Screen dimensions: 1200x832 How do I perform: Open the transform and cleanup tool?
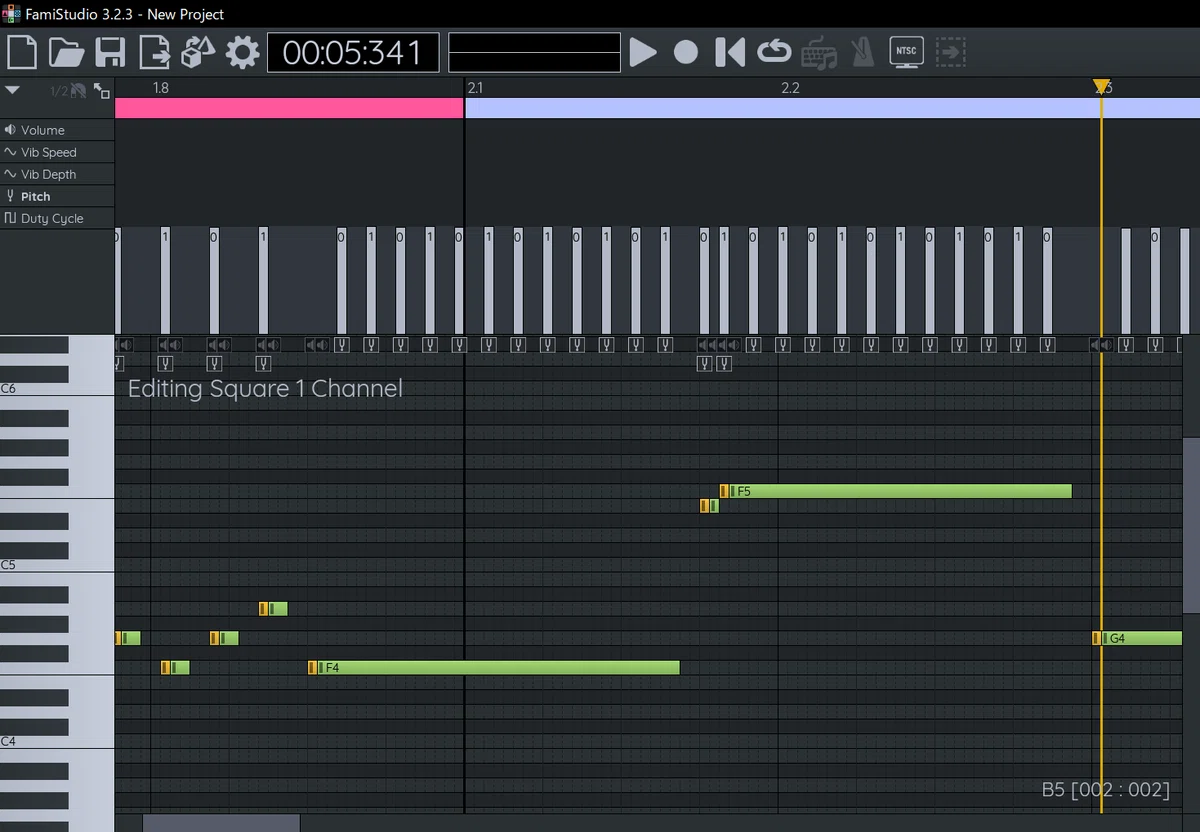click(198, 52)
